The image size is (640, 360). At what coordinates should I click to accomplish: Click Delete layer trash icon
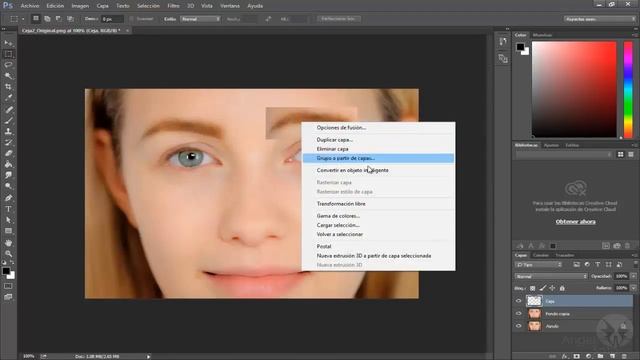click(x=624, y=356)
